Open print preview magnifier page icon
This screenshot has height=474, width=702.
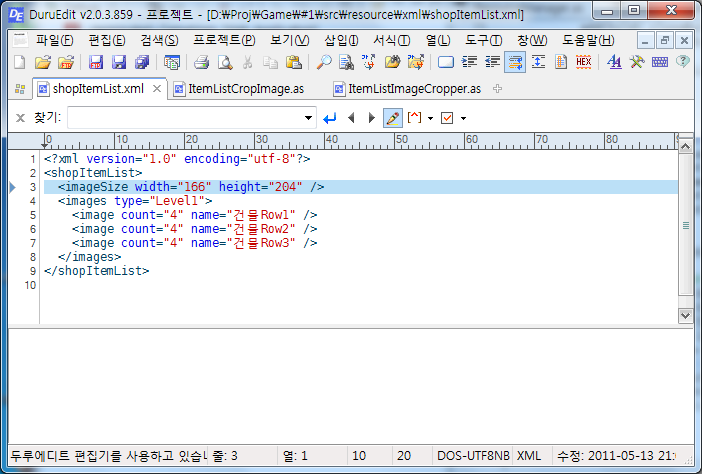tap(225, 62)
